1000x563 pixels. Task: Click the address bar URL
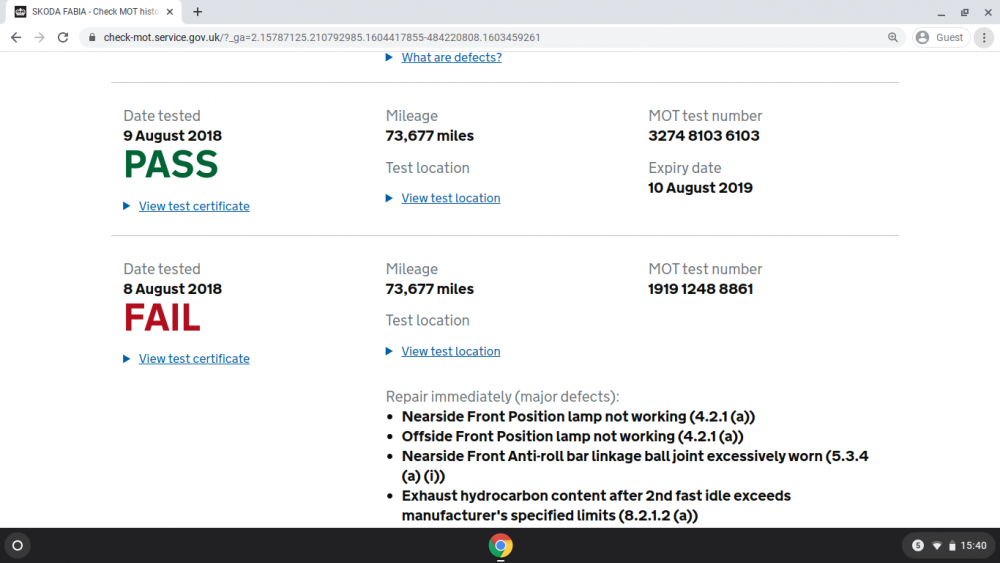(322, 38)
